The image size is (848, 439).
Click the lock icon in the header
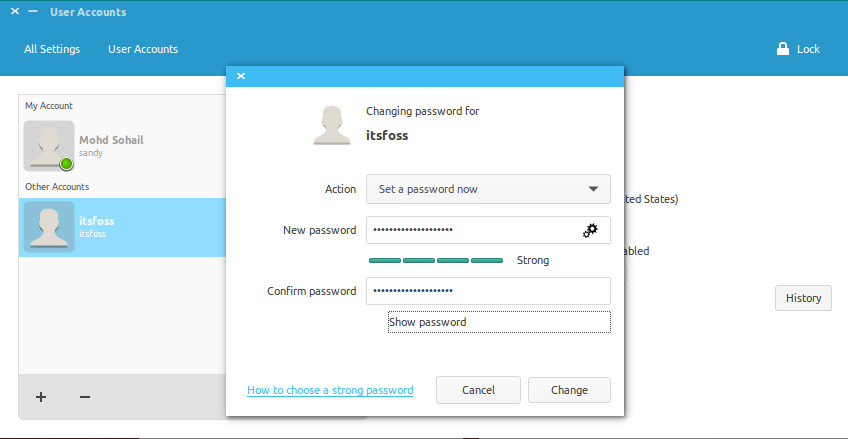click(783, 49)
